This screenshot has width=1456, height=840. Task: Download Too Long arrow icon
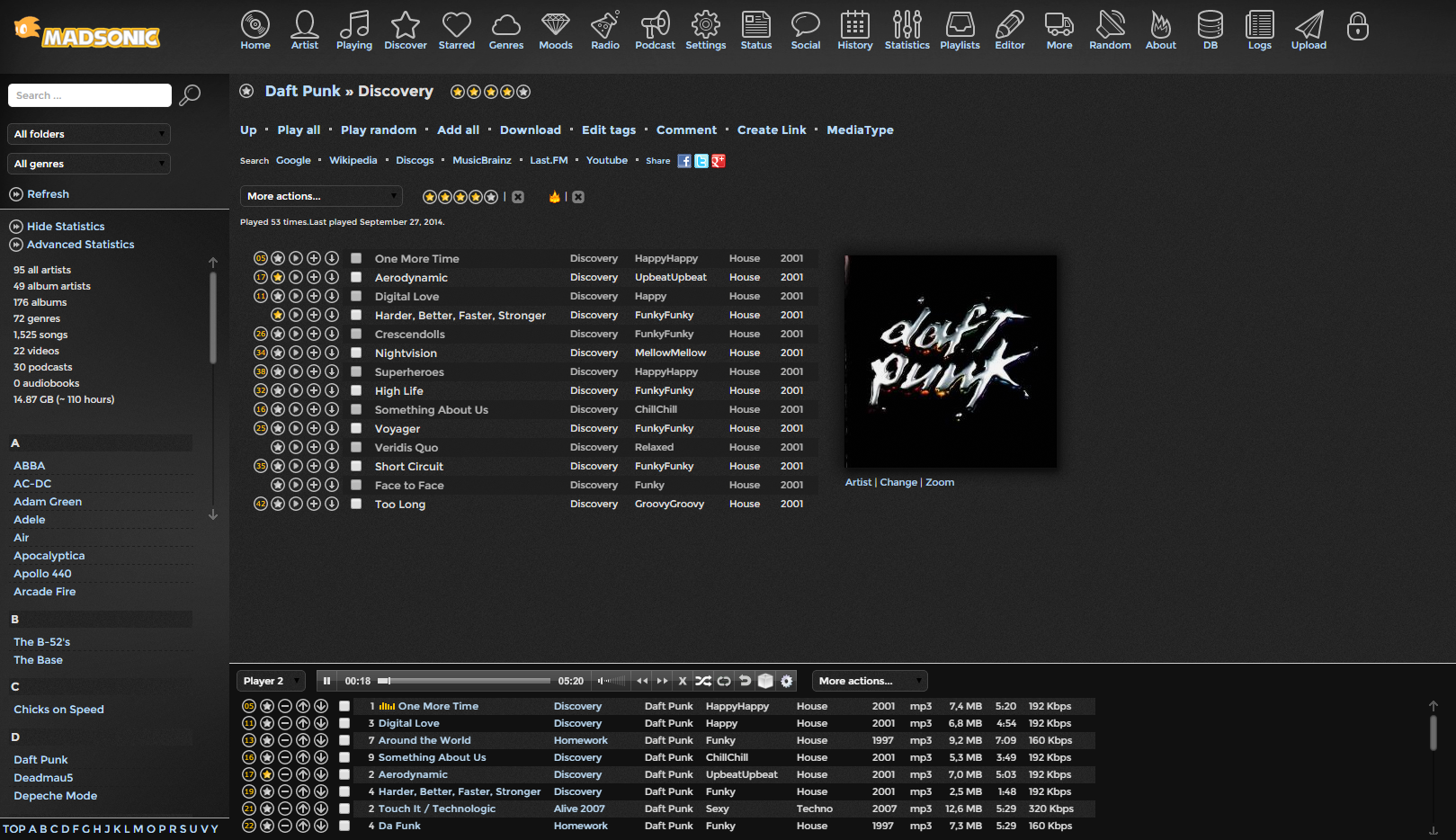point(332,504)
